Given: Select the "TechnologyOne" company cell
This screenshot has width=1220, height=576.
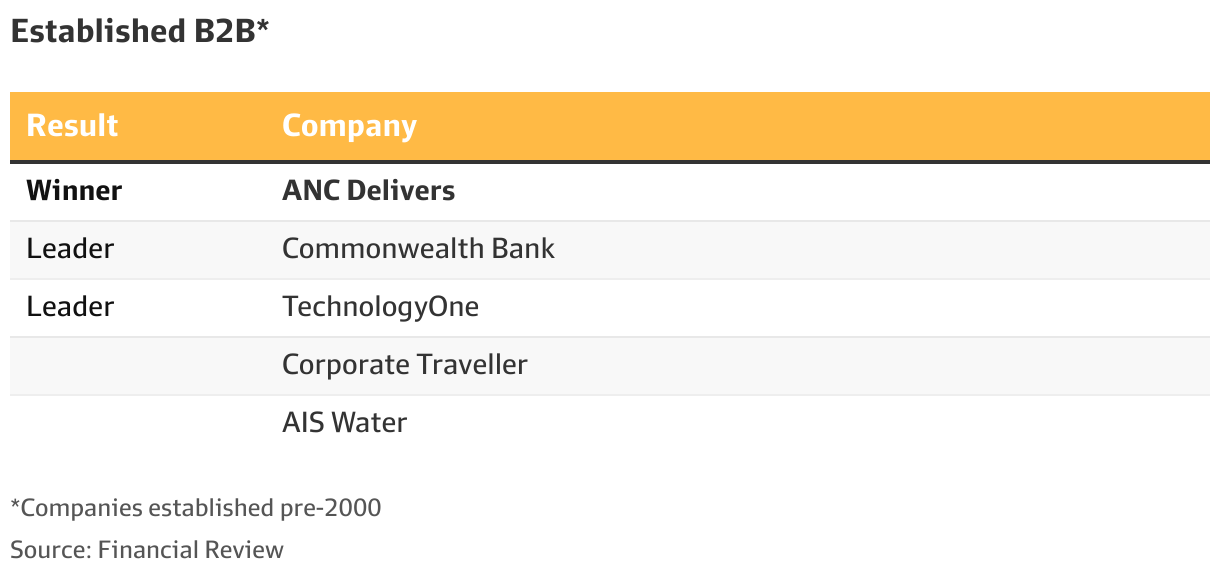Looking at the screenshot, I should [380, 306].
